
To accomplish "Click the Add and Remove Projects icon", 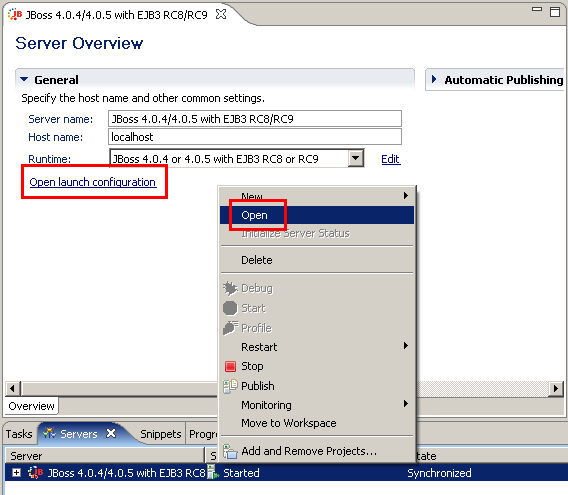I will click(x=230, y=452).
